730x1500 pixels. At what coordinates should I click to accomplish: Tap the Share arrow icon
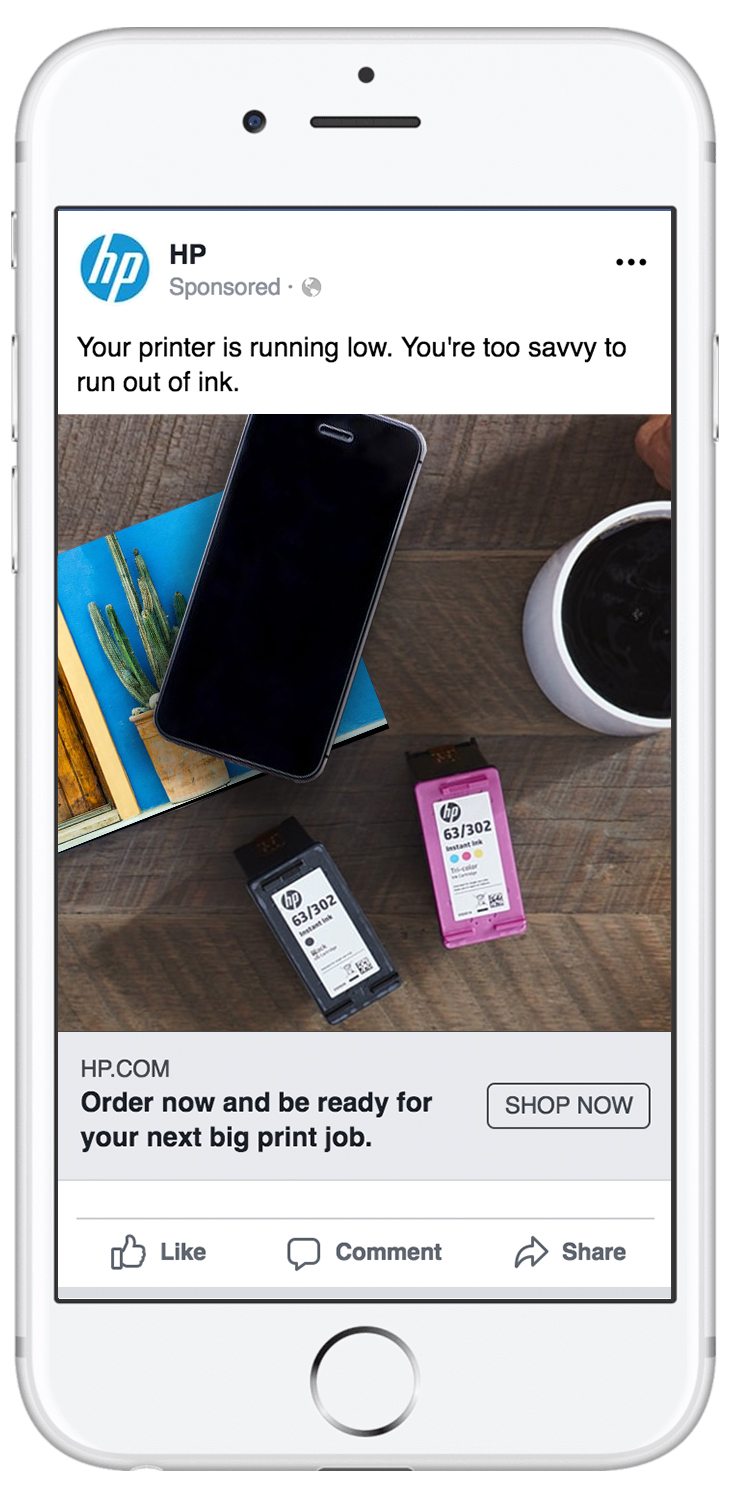pos(531,1252)
